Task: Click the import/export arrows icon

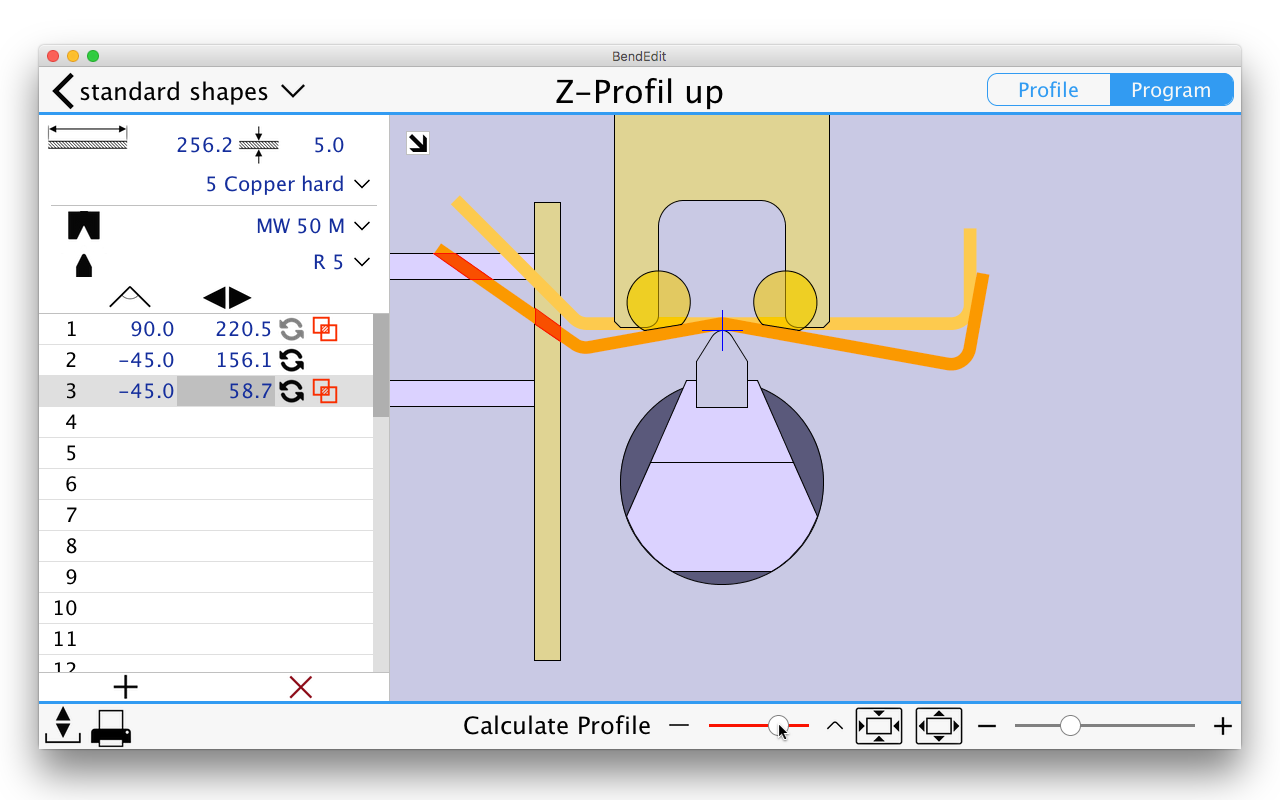Action: [x=62, y=725]
